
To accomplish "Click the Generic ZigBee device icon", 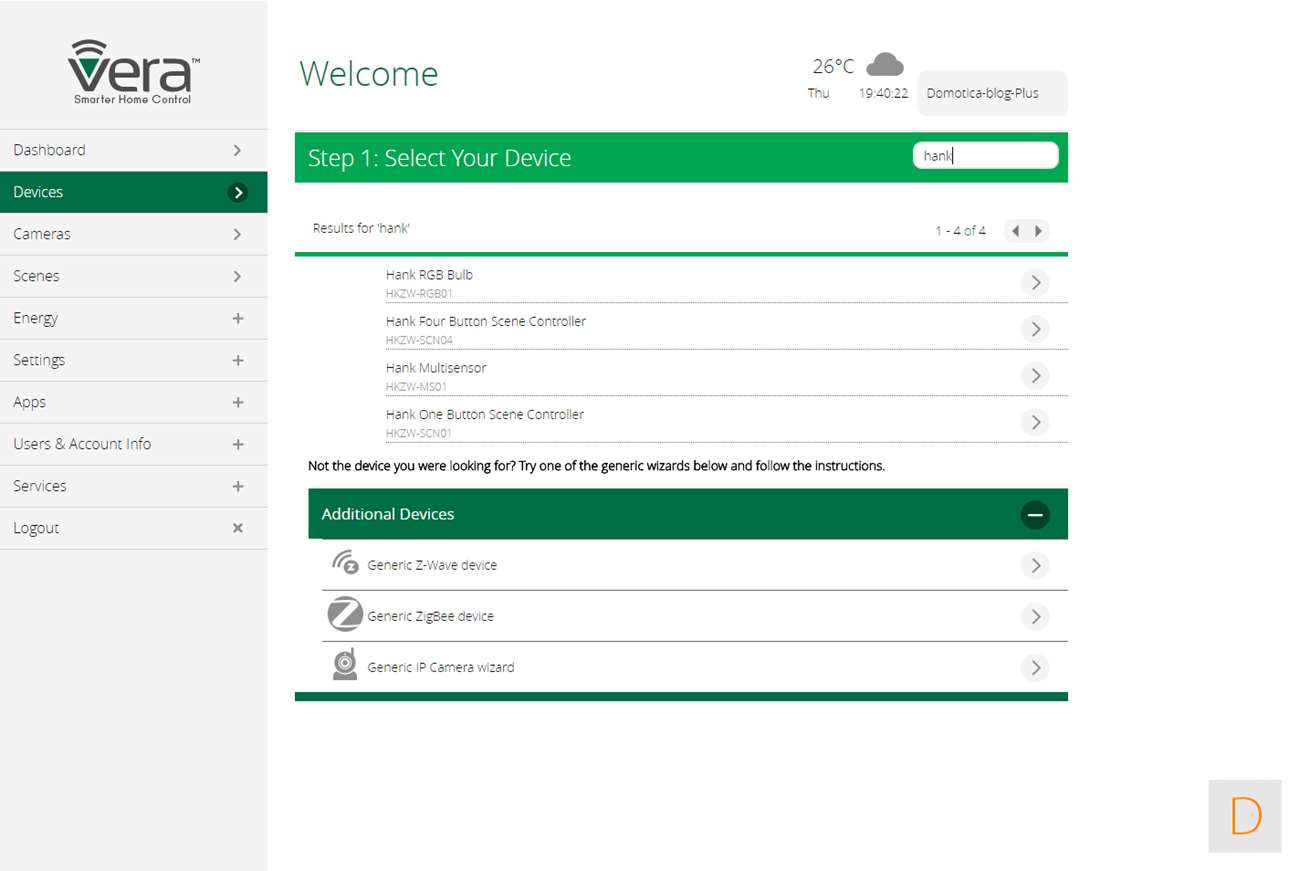I will pos(344,615).
